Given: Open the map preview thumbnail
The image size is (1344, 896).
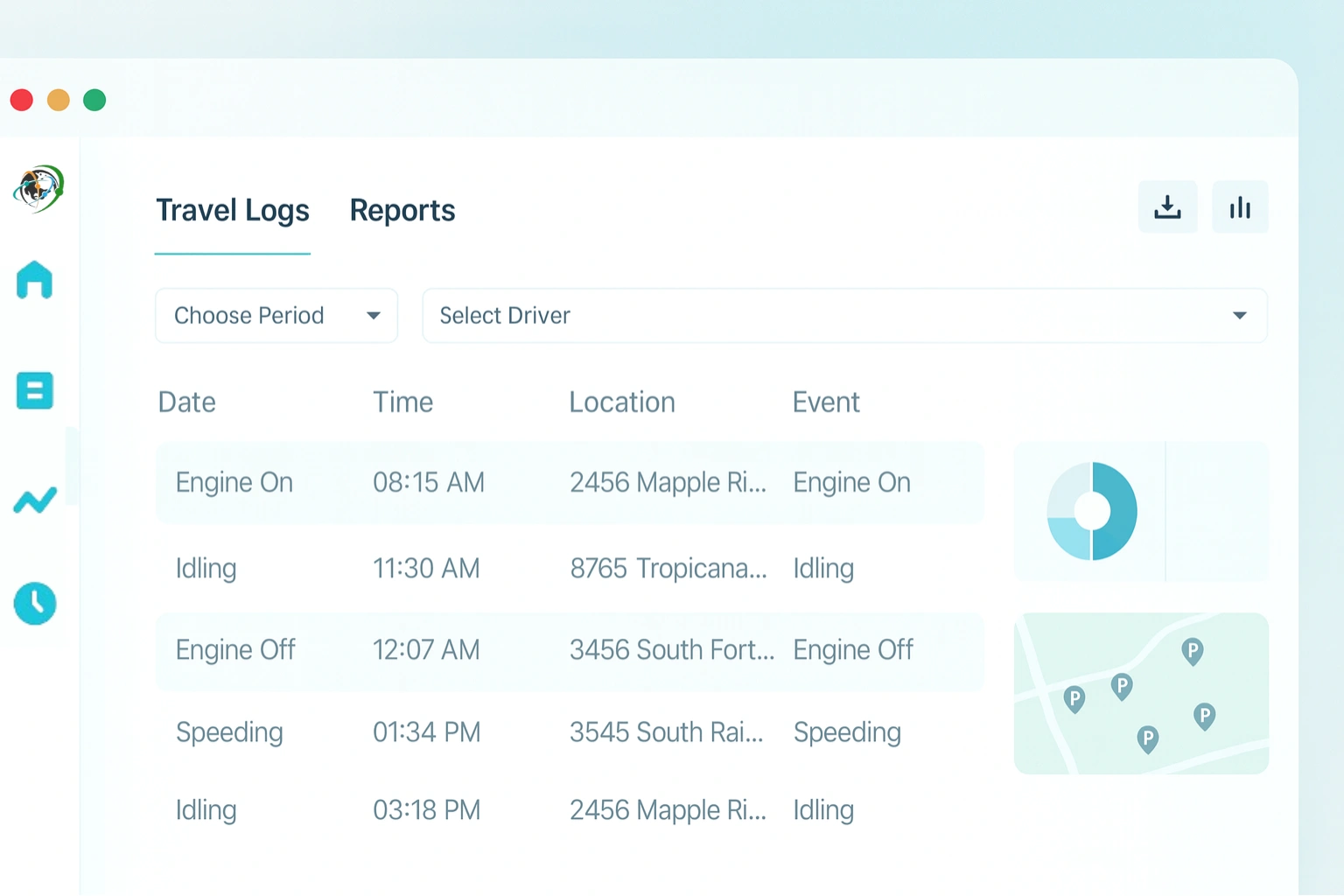Looking at the screenshot, I should [x=1140, y=693].
